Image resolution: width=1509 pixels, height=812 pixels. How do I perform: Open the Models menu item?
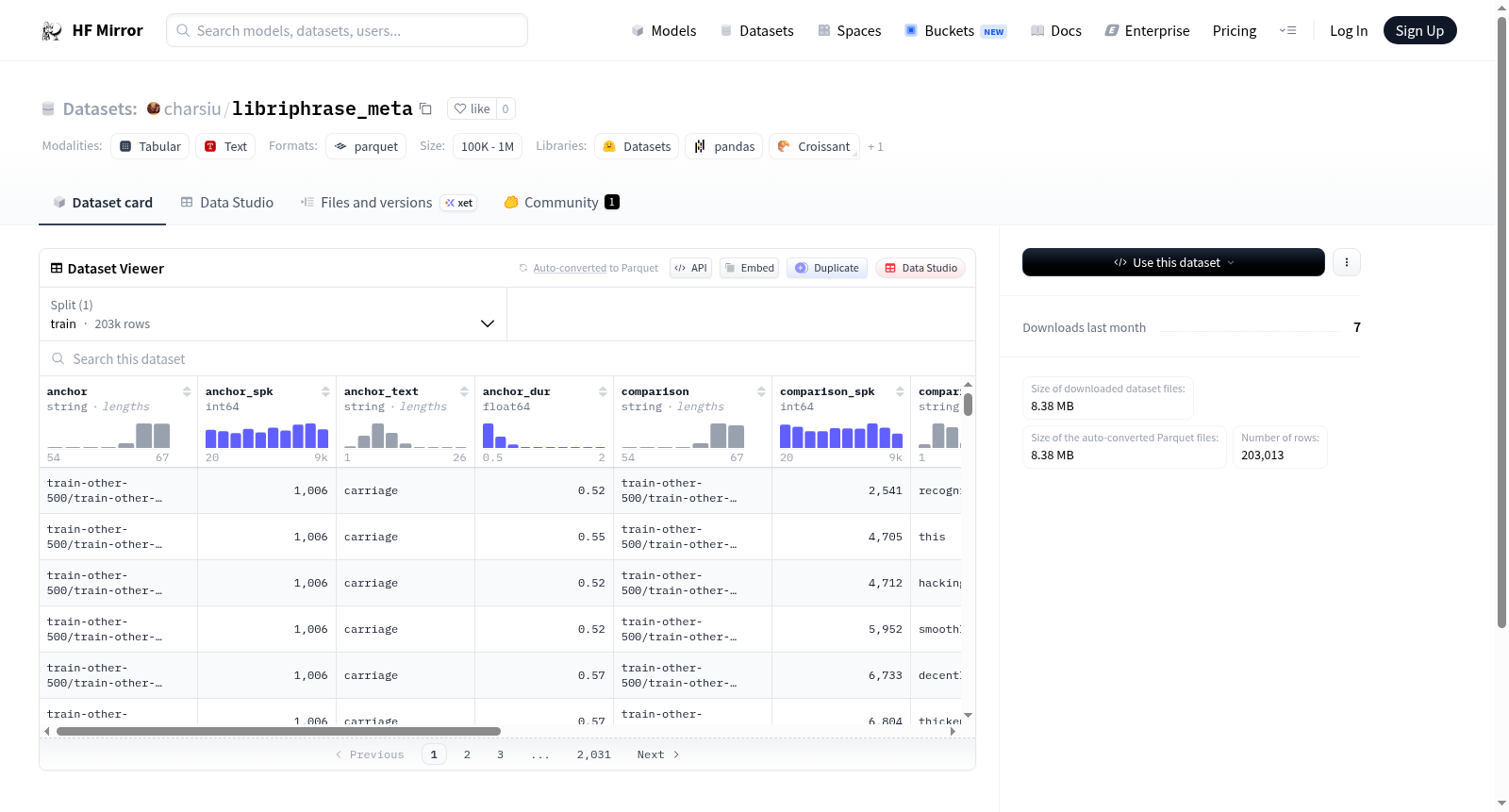click(664, 31)
